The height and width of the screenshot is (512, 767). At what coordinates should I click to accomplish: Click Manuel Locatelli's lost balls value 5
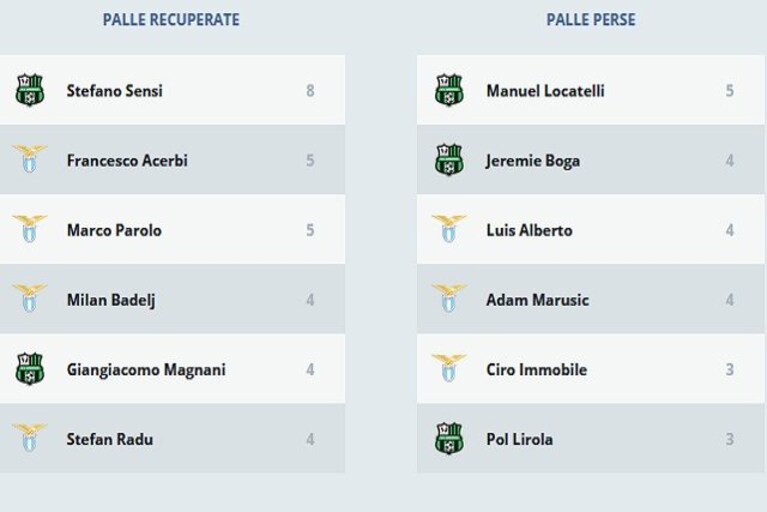pyautogui.click(x=729, y=90)
